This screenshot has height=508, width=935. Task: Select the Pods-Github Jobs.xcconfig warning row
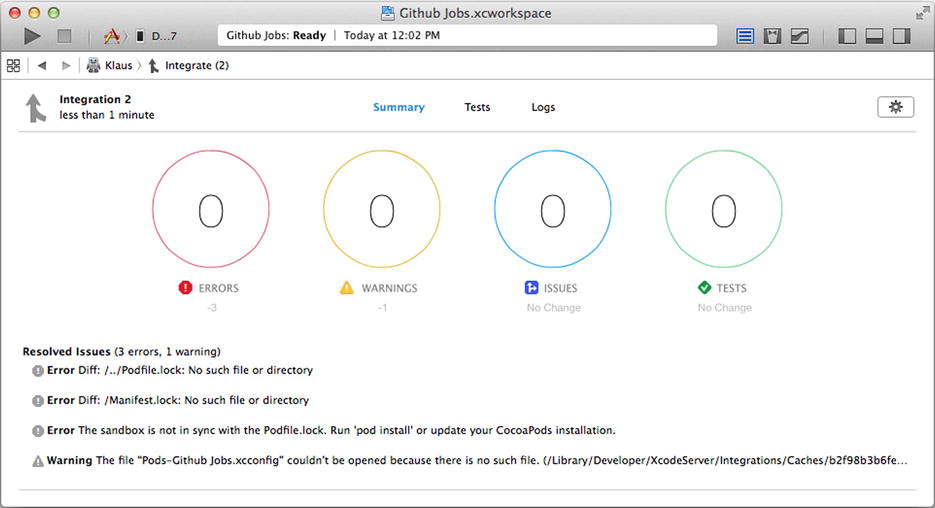click(470, 460)
